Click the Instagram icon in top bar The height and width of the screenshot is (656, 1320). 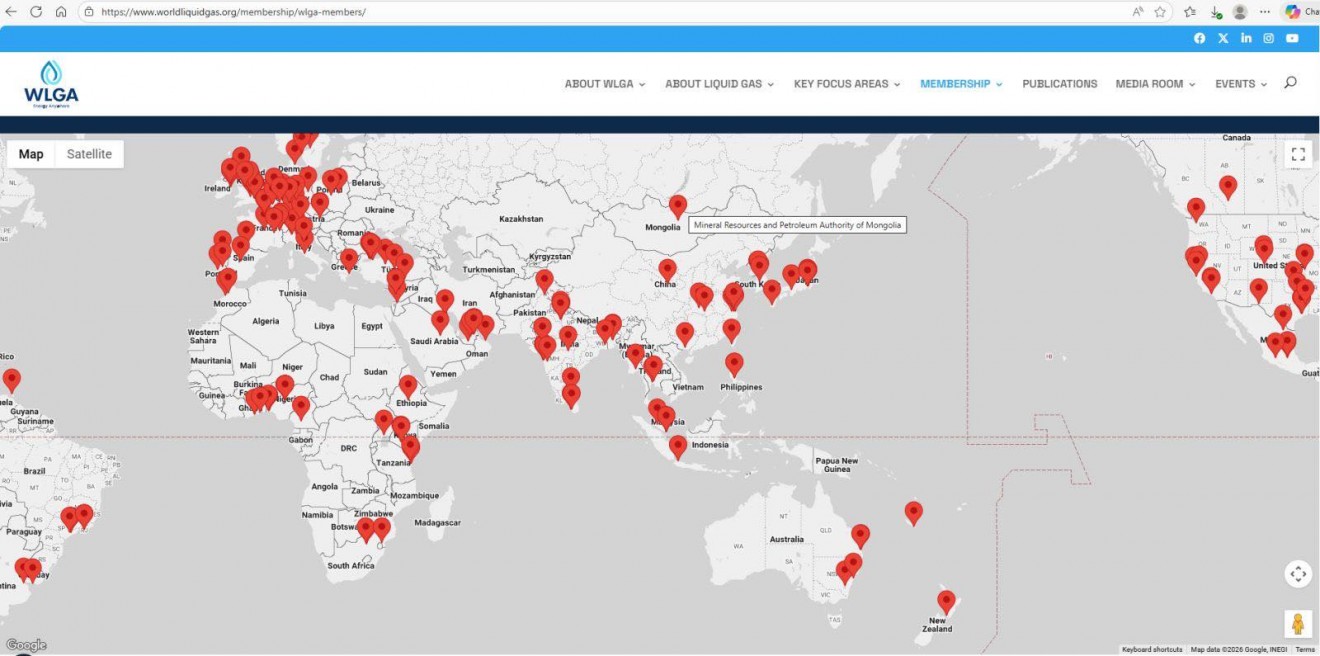point(1269,38)
